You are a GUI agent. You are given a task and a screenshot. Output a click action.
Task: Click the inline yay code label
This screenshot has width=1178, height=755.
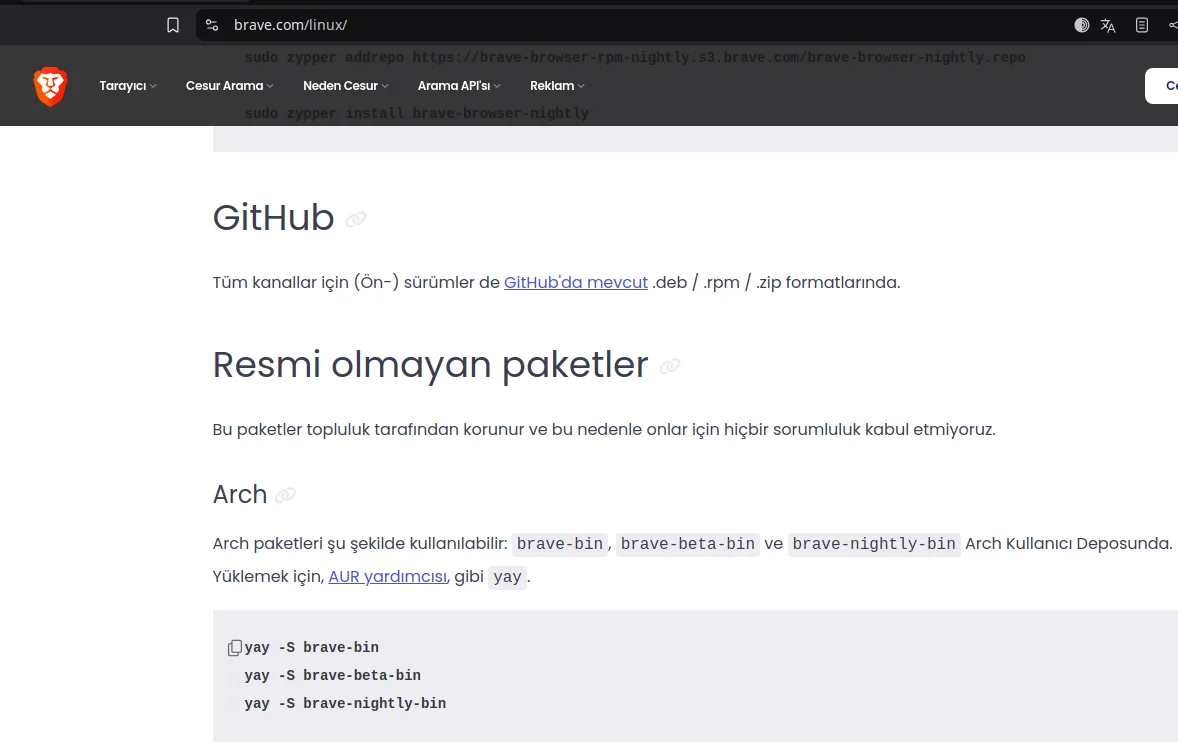pyautogui.click(x=507, y=577)
